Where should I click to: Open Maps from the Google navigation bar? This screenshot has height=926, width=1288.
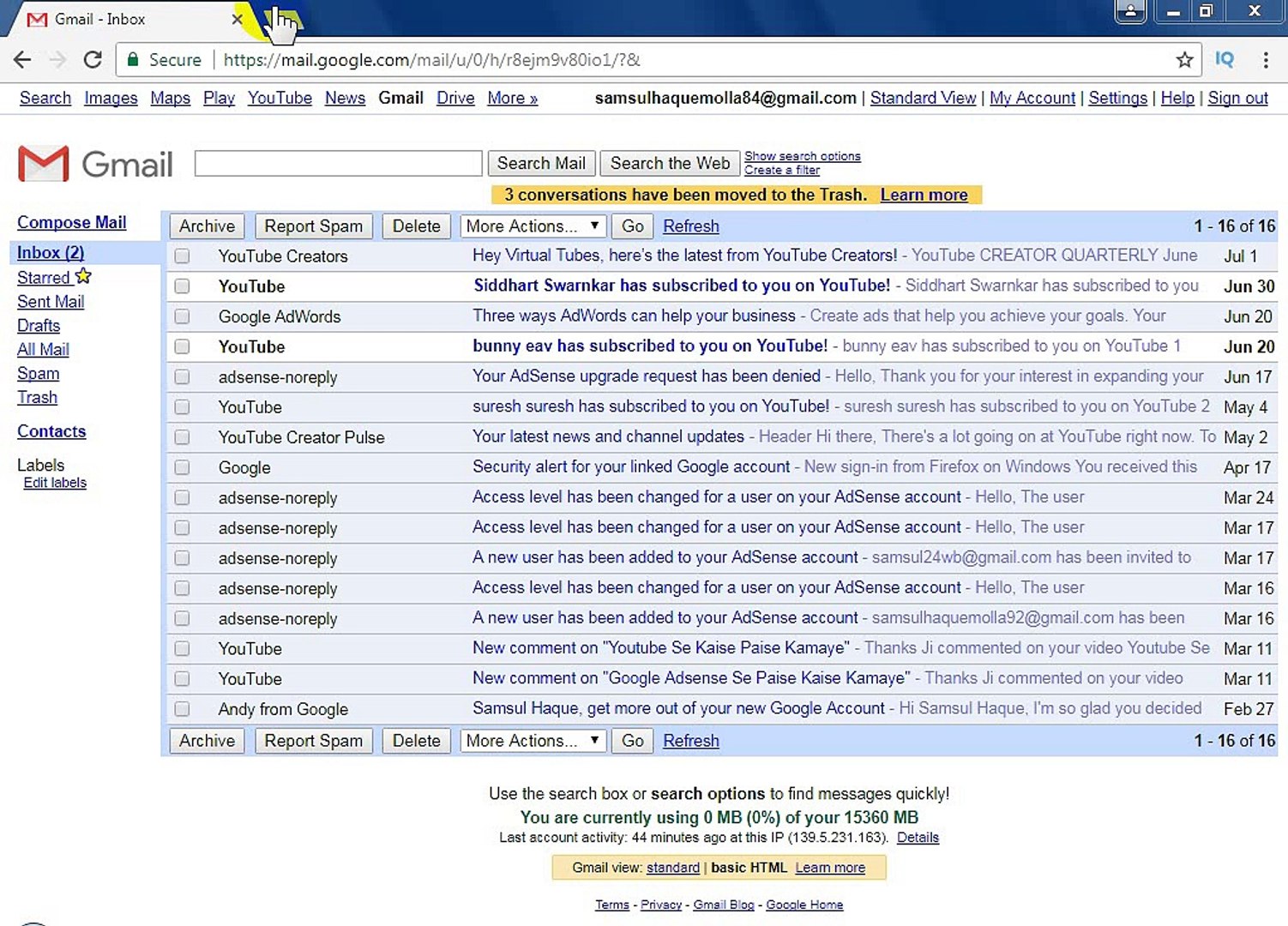171,98
